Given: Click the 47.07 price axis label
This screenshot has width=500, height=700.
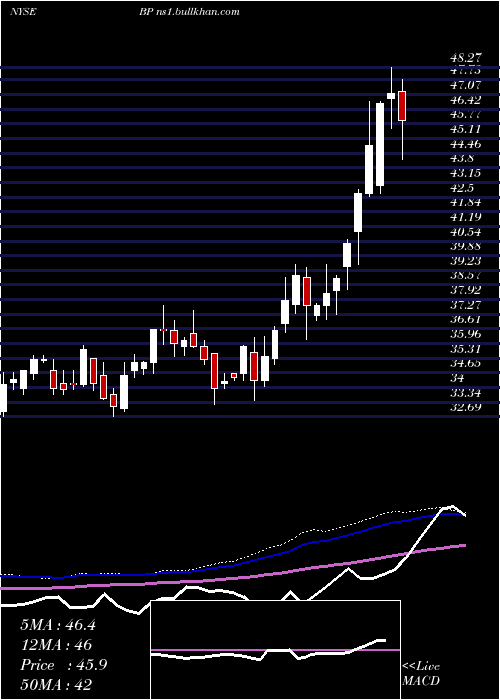Looking at the screenshot, I should pos(465,84).
